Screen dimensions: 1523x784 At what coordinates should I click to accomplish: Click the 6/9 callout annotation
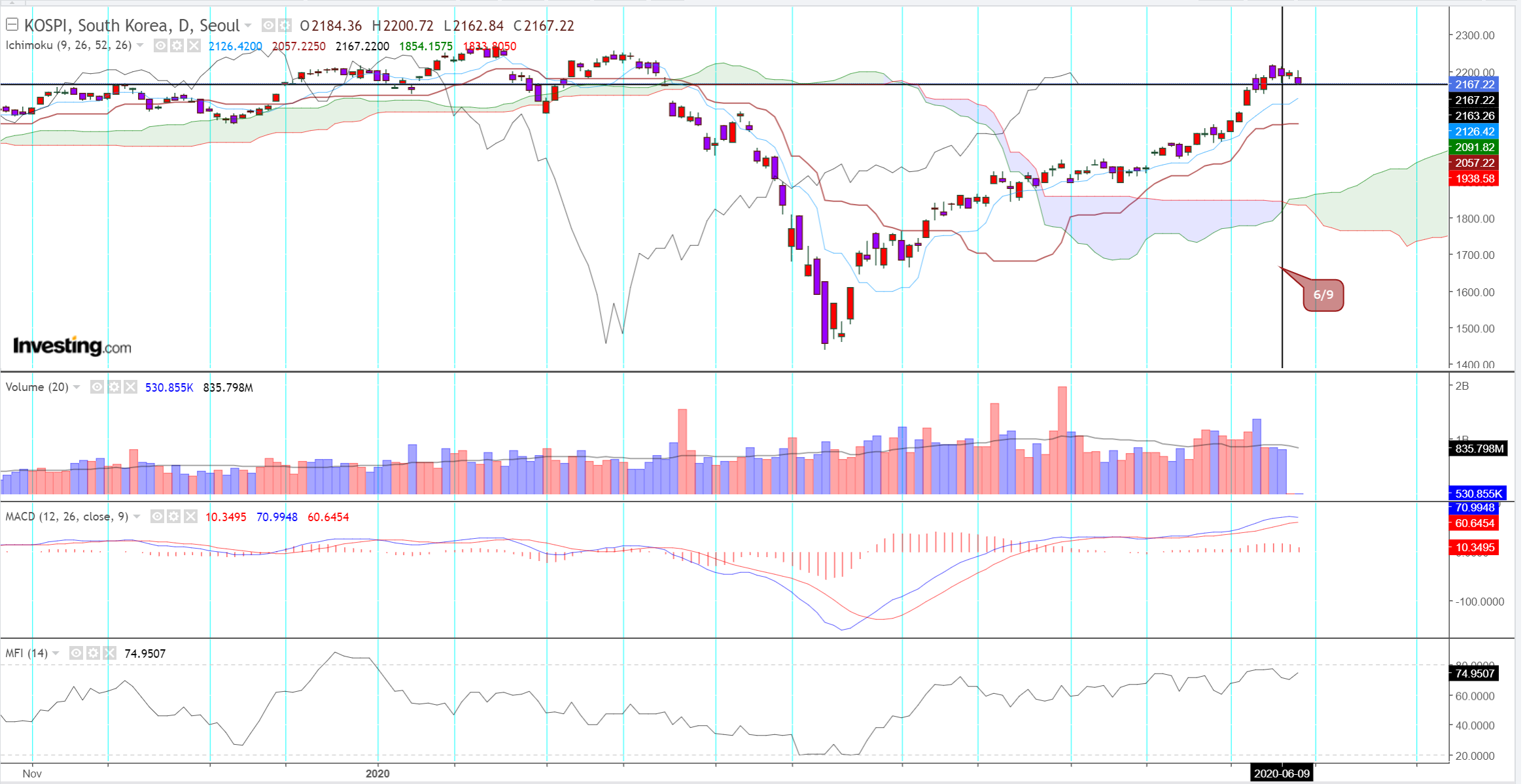coord(1323,295)
